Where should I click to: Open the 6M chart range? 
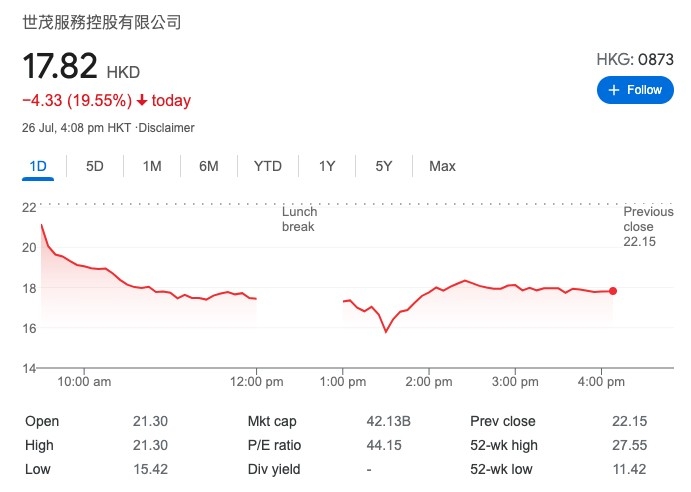click(x=208, y=166)
